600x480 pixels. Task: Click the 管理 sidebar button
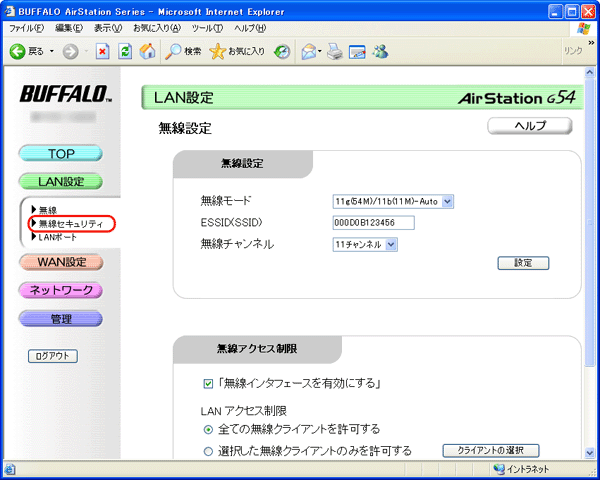(61, 318)
